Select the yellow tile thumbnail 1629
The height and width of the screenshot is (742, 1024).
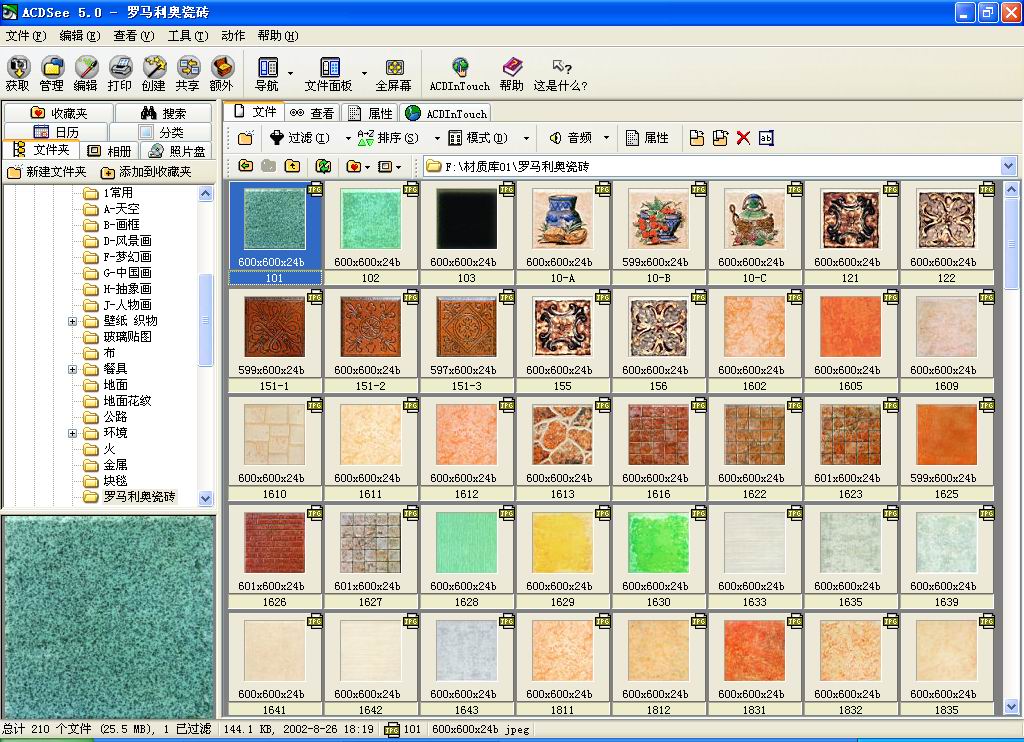point(562,543)
